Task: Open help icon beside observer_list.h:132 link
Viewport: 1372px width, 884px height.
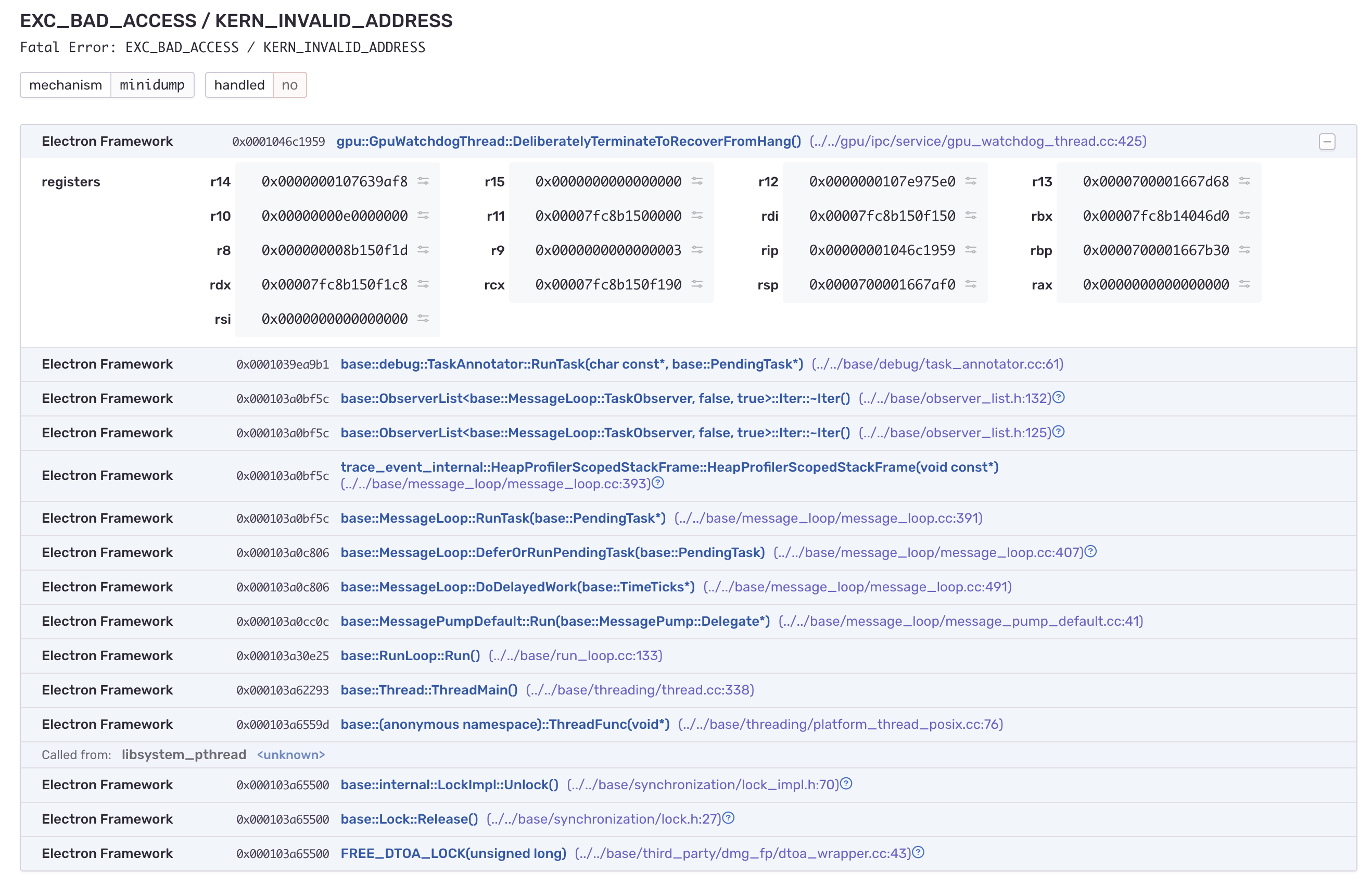Action: pyautogui.click(x=1059, y=397)
